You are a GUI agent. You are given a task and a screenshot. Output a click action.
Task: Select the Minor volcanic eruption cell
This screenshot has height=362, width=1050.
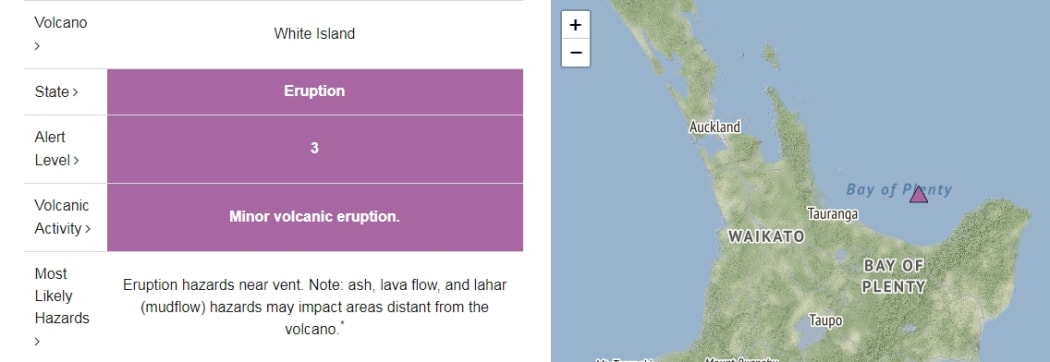click(x=315, y=217)
